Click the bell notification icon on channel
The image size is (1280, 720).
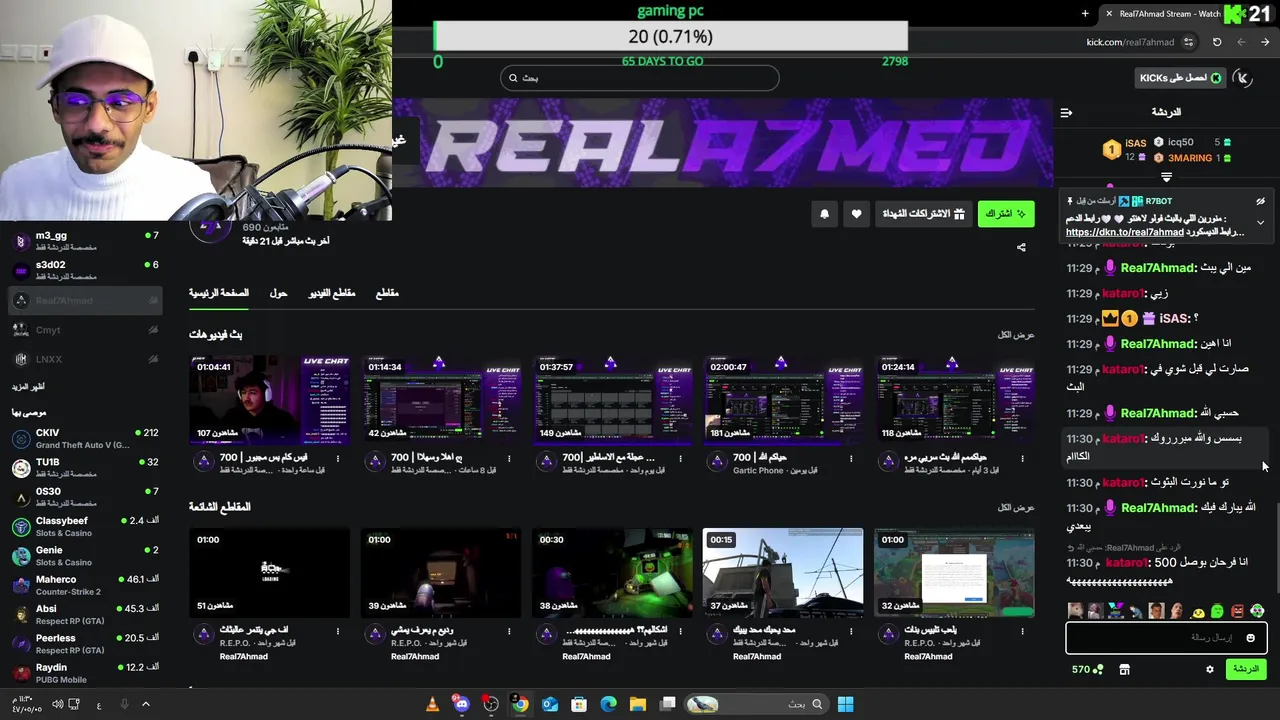(824, 214)
